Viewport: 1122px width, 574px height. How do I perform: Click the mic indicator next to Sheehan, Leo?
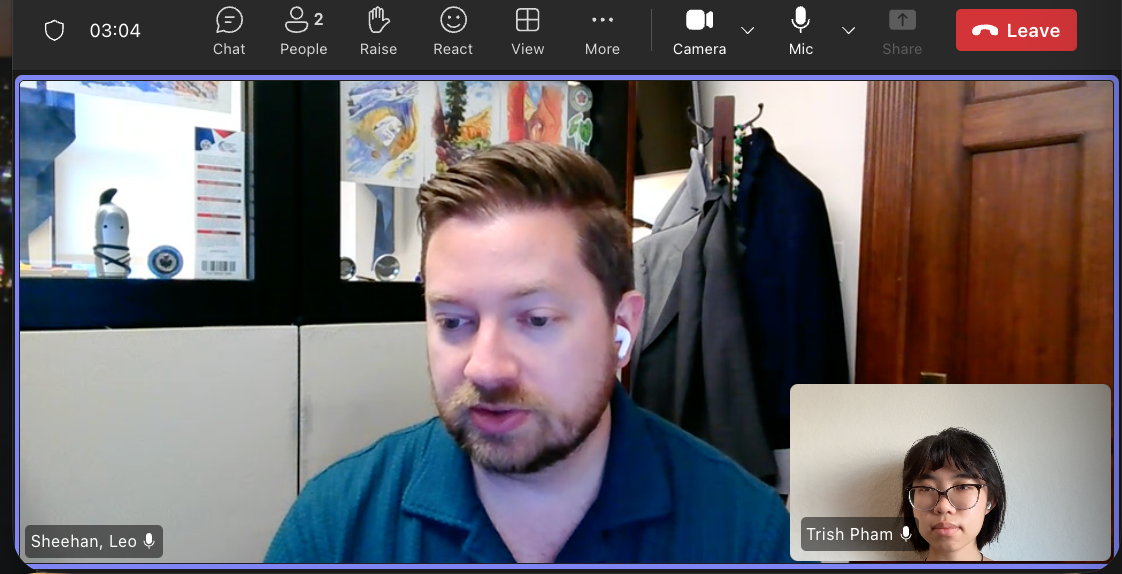150,541
